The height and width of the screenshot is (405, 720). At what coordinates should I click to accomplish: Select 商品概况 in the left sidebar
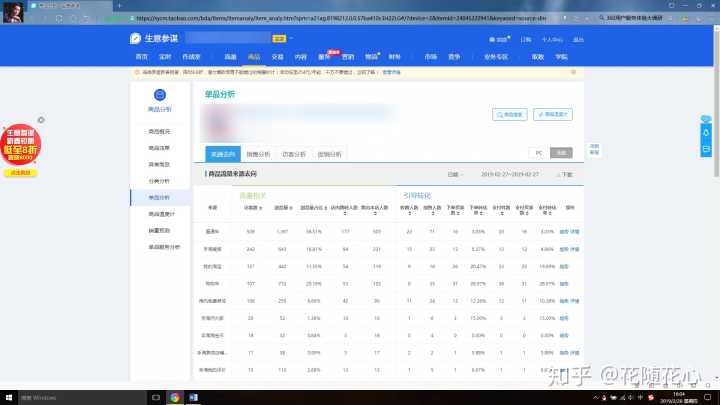point(160,131)
